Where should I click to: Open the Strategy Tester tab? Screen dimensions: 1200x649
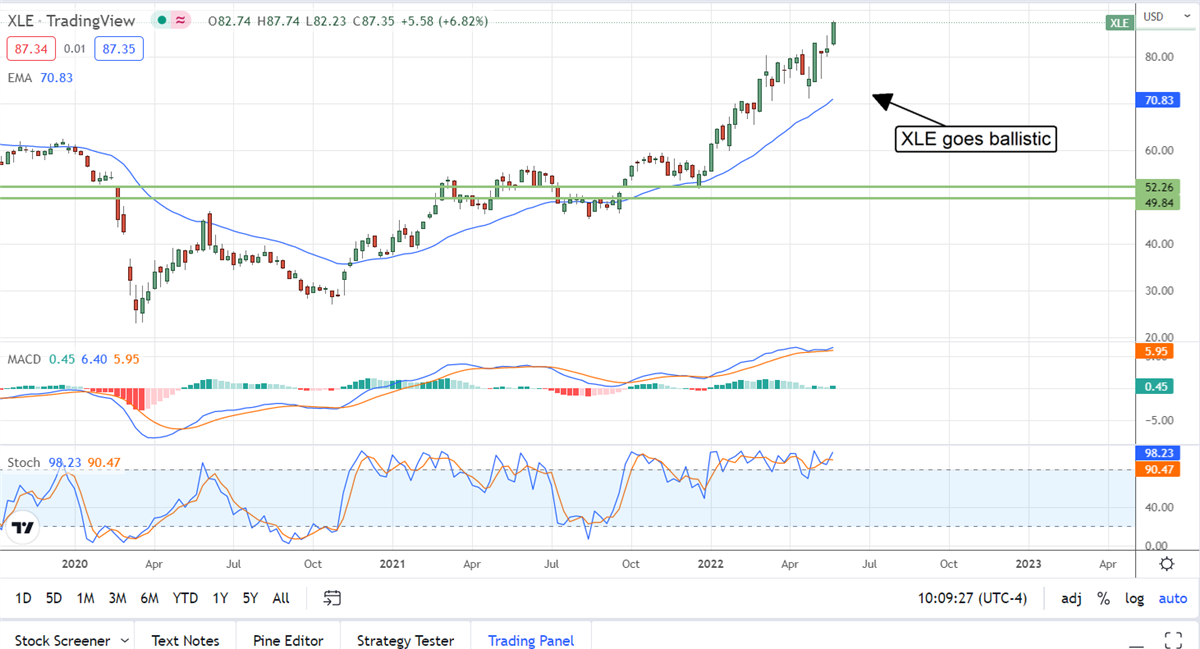coord(405,640)
